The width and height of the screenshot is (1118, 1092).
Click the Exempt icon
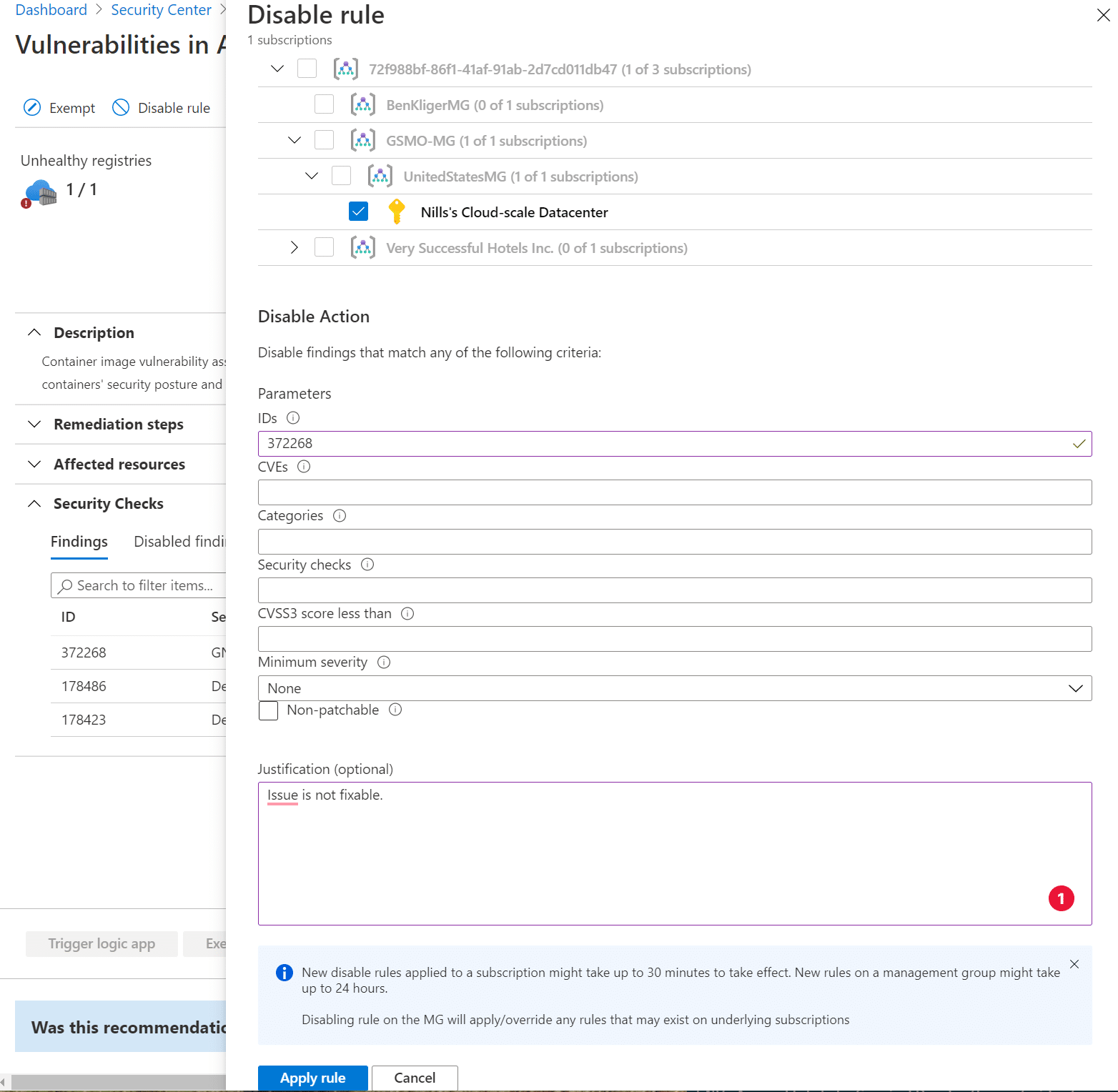[32, 107]
